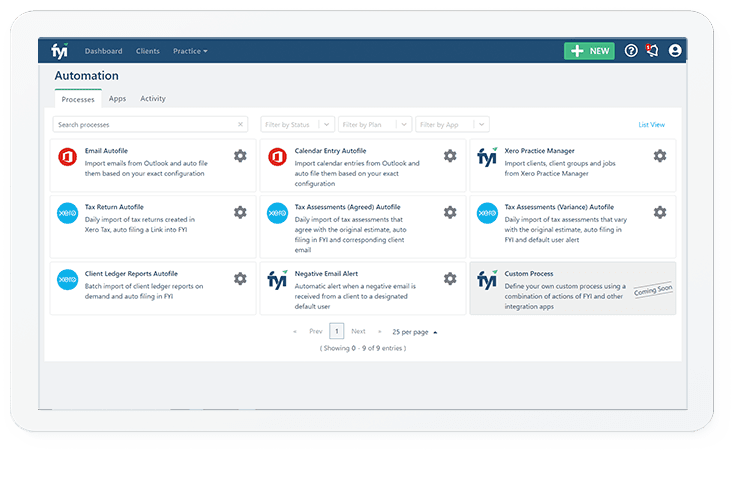Viewport: 733px width, 492px height.
Task: Open the Practice menu dropdown
Action: click(x=190, y=51)
